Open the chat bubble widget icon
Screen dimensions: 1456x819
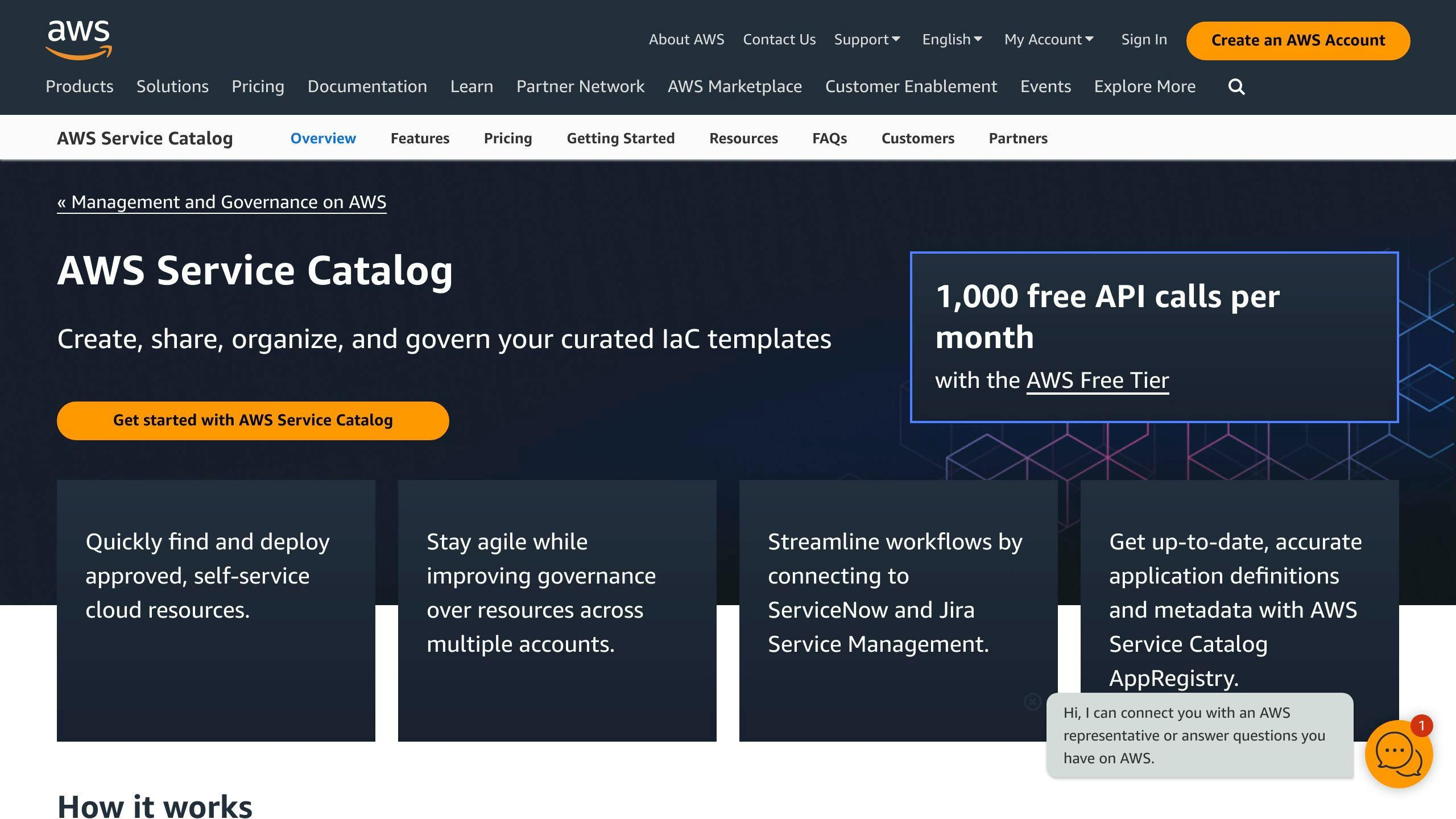1399,754
